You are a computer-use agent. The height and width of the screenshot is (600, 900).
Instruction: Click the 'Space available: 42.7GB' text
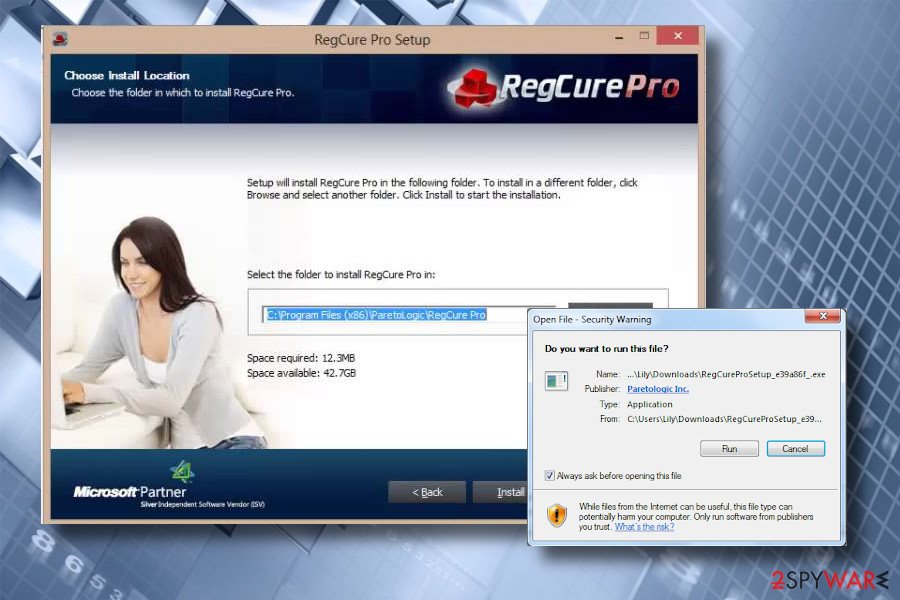pyautogui.click(x=301, y=373)
